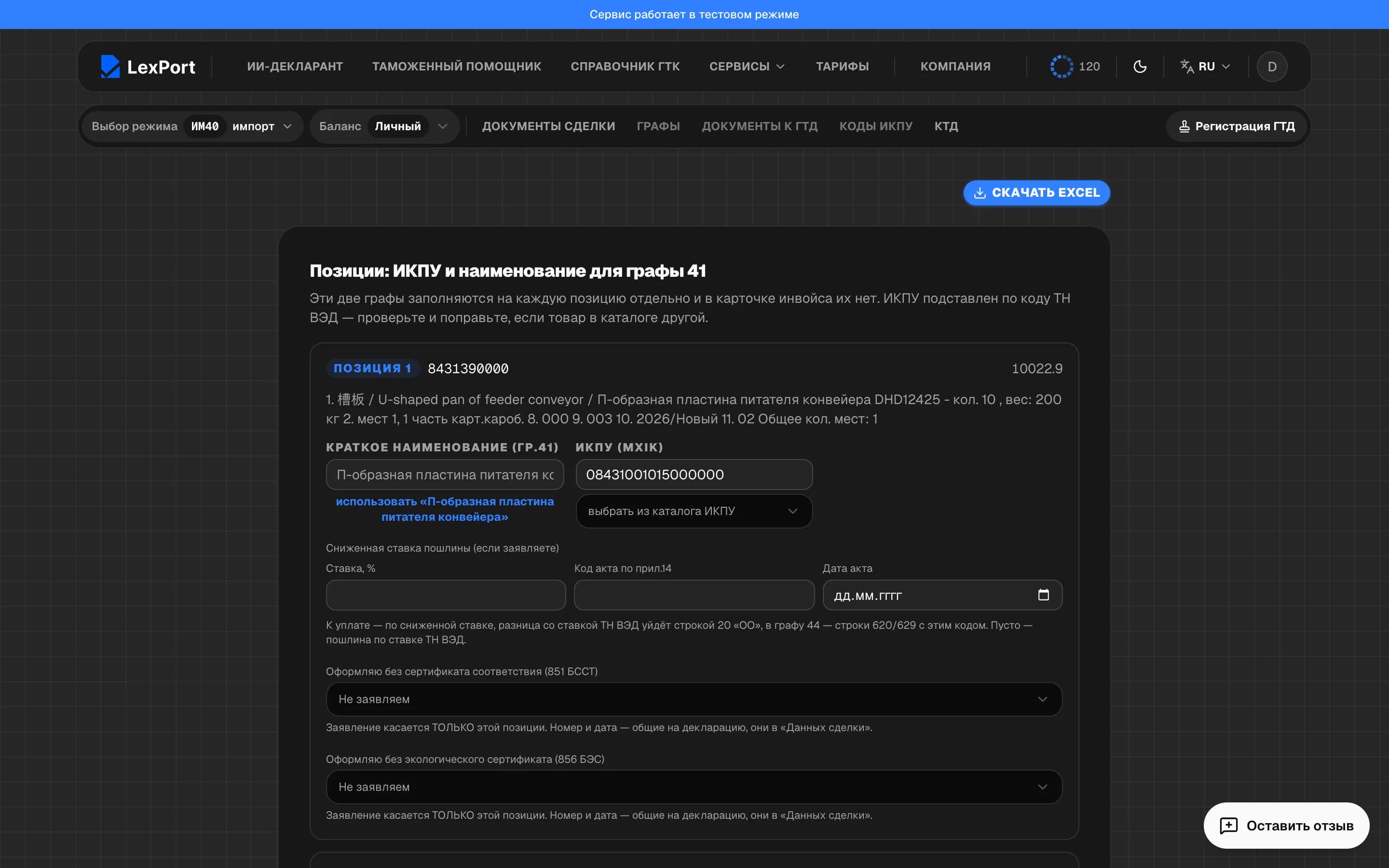Image resolution: width=1389 pixels, height=868 pixels.
Task: Click the ПОЗИЦИЯ 1 badge
Action: coord(372,368)
